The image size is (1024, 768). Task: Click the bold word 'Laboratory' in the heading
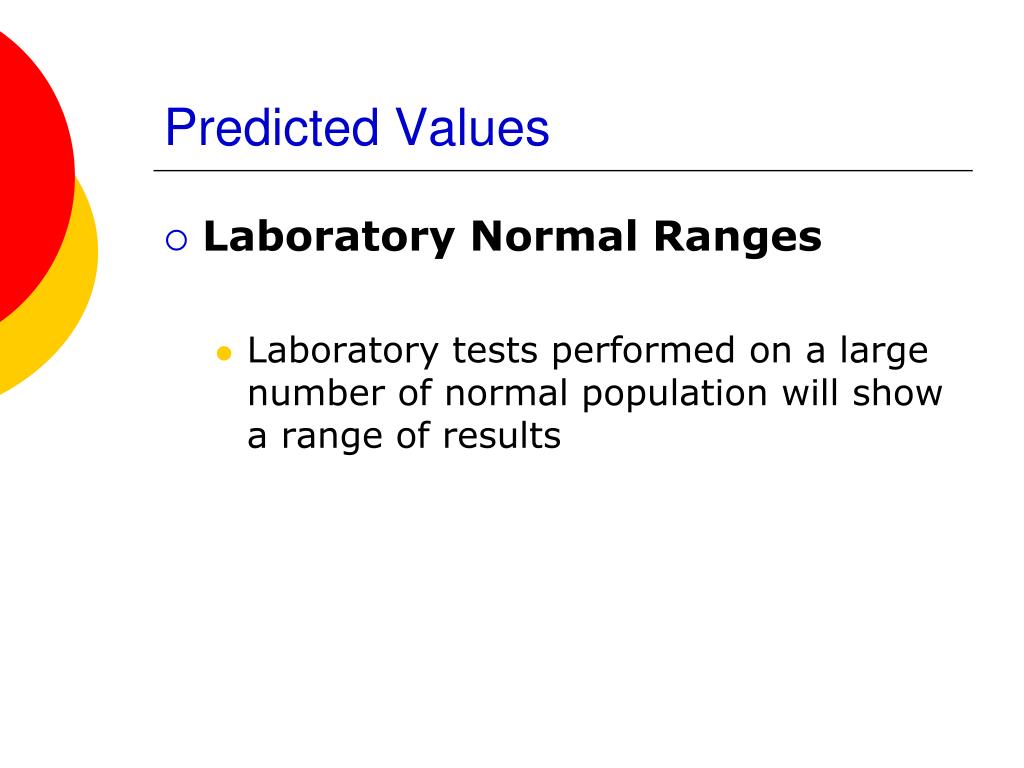pos(329,238)
